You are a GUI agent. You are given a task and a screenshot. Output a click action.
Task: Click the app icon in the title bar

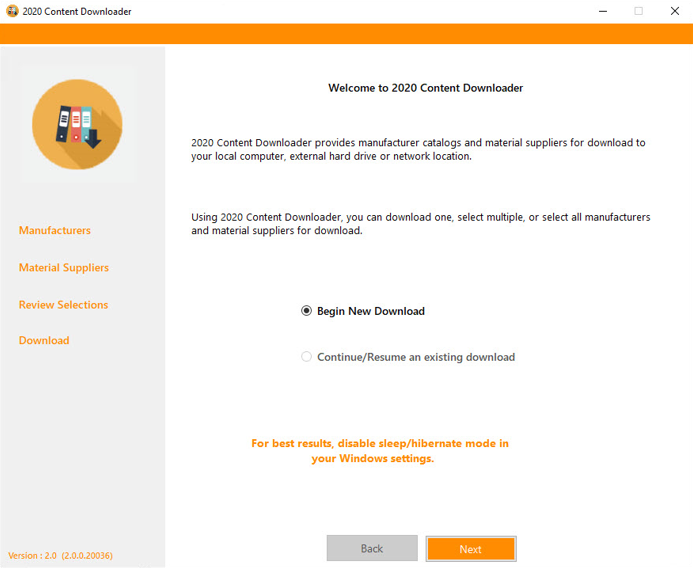click(x=12, y=11)
